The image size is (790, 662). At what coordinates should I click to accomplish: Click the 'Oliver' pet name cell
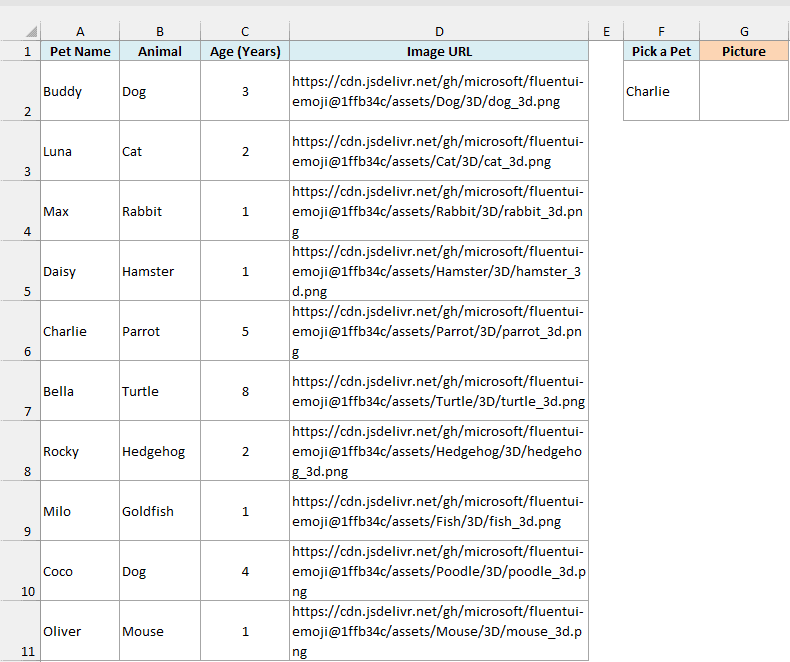[x=80, y=630]
